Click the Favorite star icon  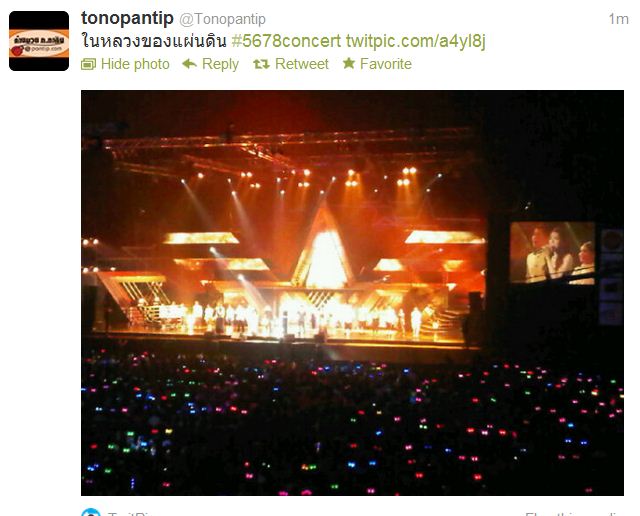(349, 63)
